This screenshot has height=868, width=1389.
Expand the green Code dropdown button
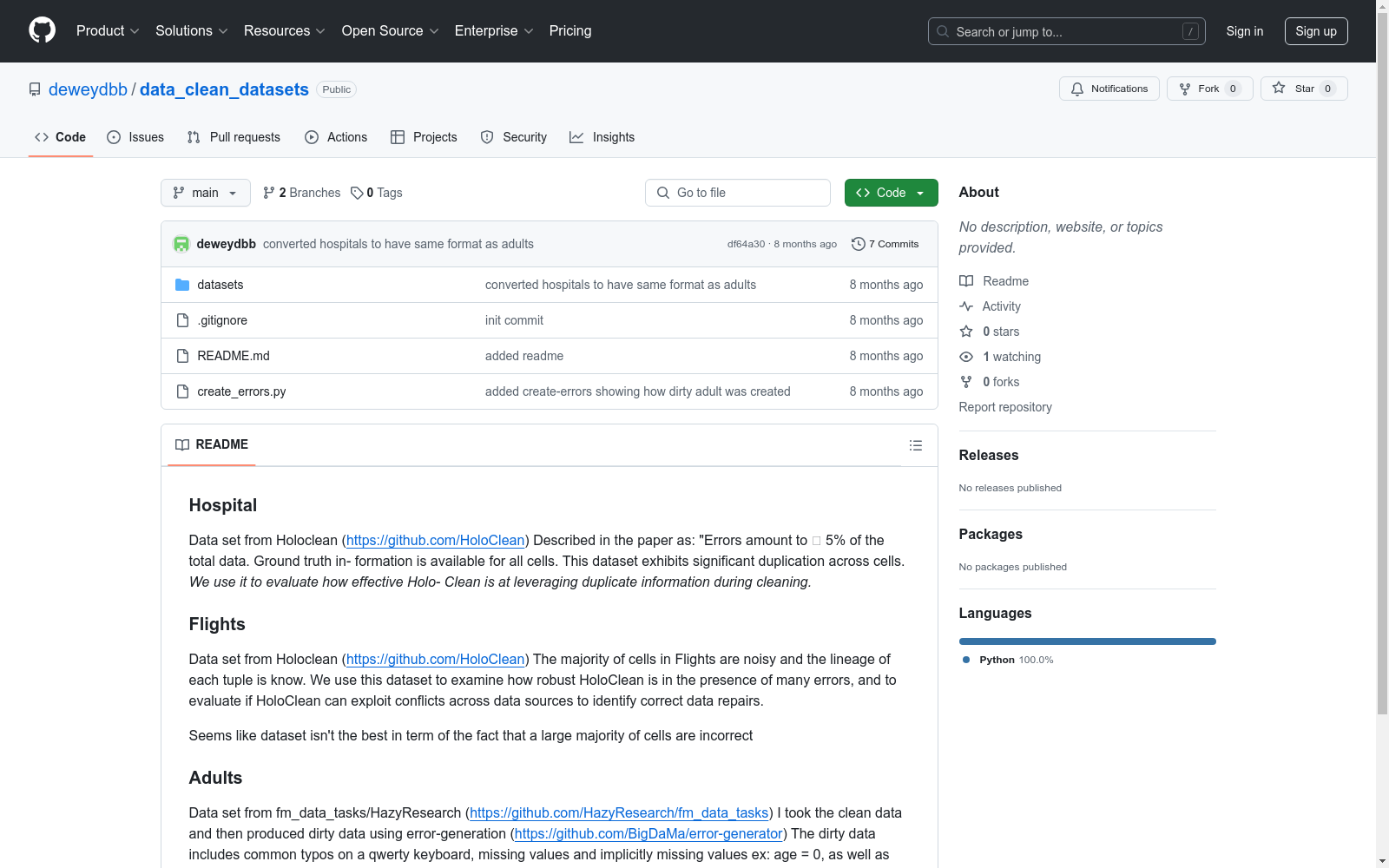[892, 193]
